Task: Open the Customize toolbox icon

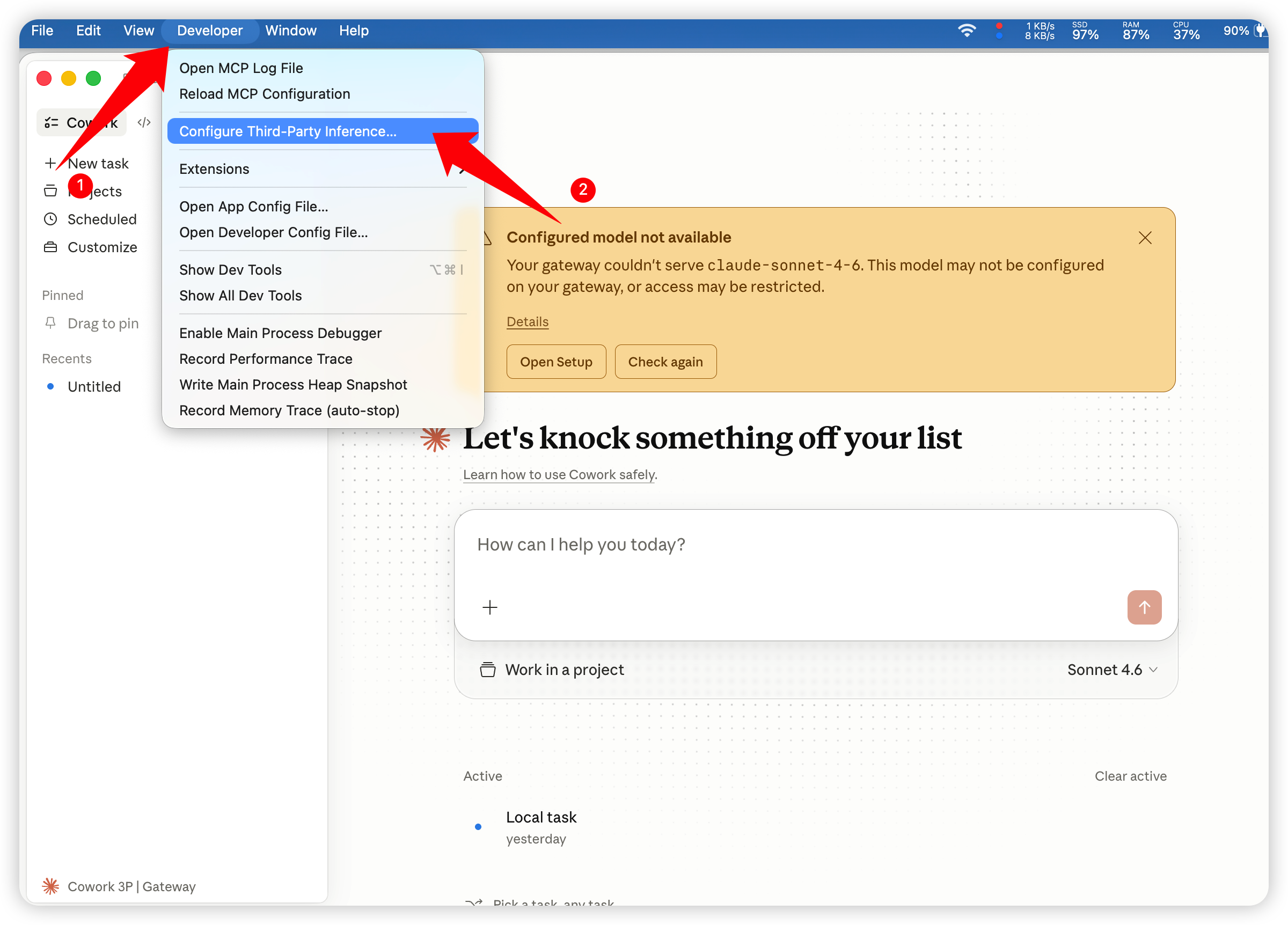Action: (x=50, y=247)
